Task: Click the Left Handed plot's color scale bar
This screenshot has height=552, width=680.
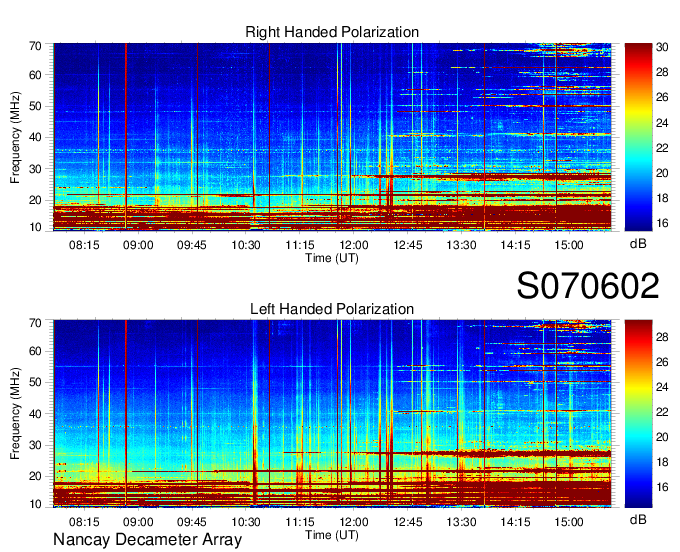Action: pyautogui.click(x=638, y=413)
